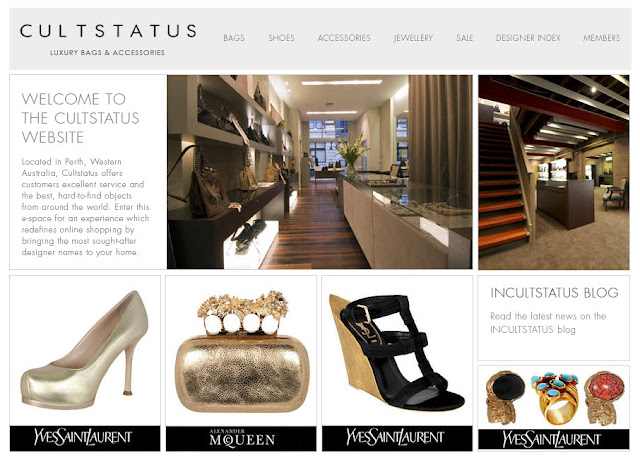Click the Cultstatus logo
The width and height of the screenshot is (640, 458).
(108, 39)
